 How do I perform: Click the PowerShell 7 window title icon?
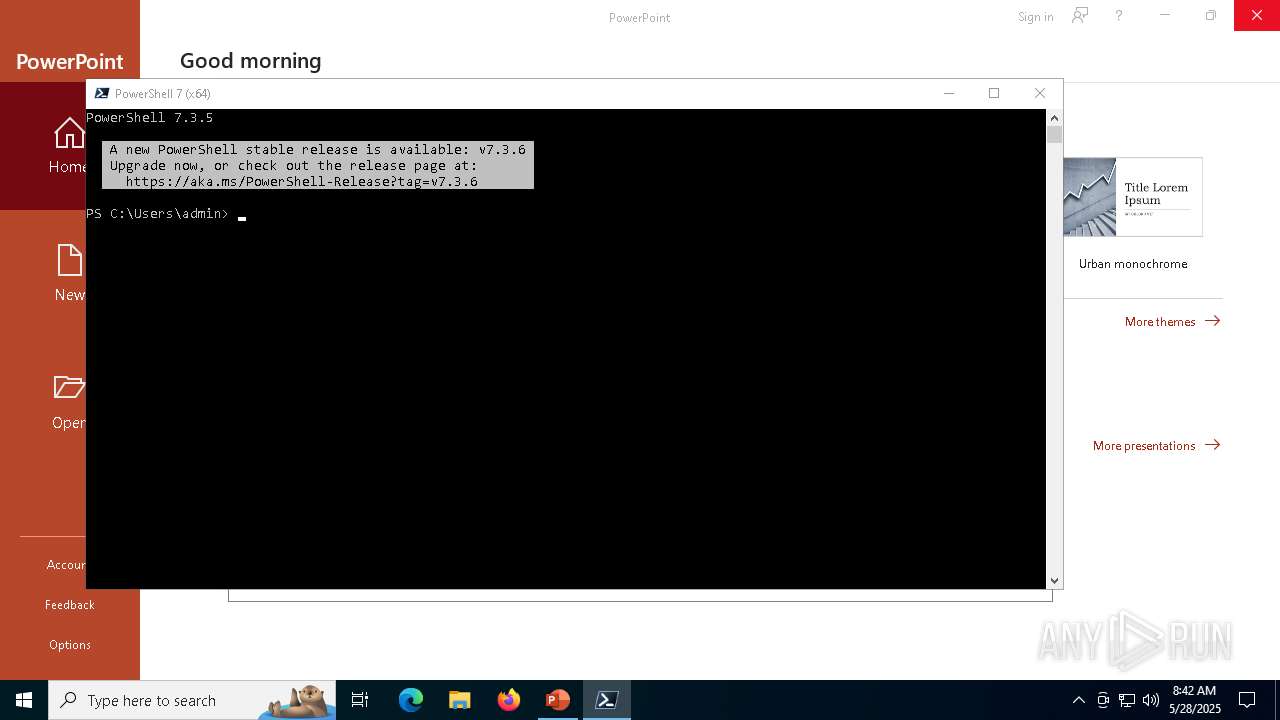(102, 93)
